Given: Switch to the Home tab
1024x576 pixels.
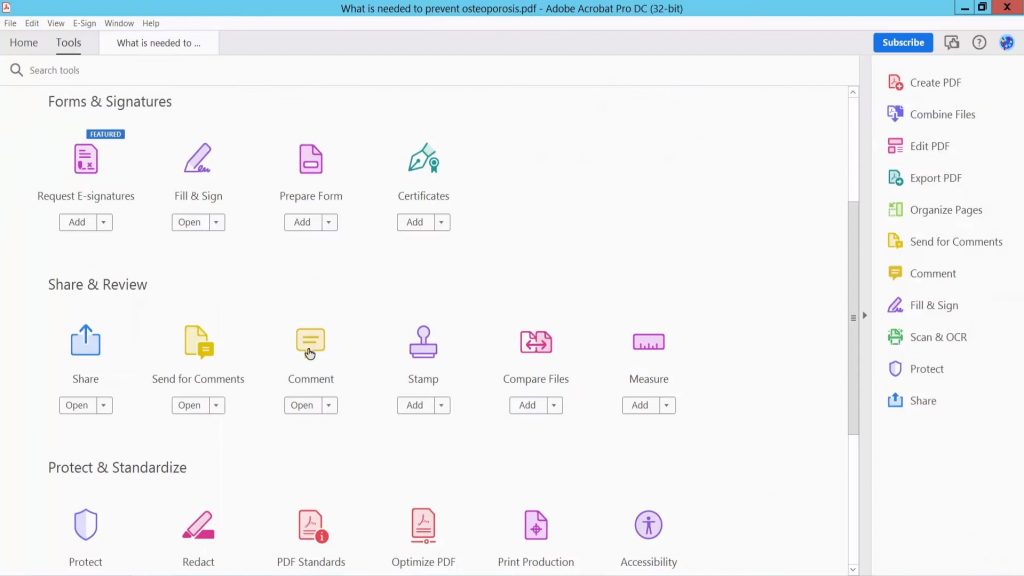Looking at the screenshot, I should (23, 42).
